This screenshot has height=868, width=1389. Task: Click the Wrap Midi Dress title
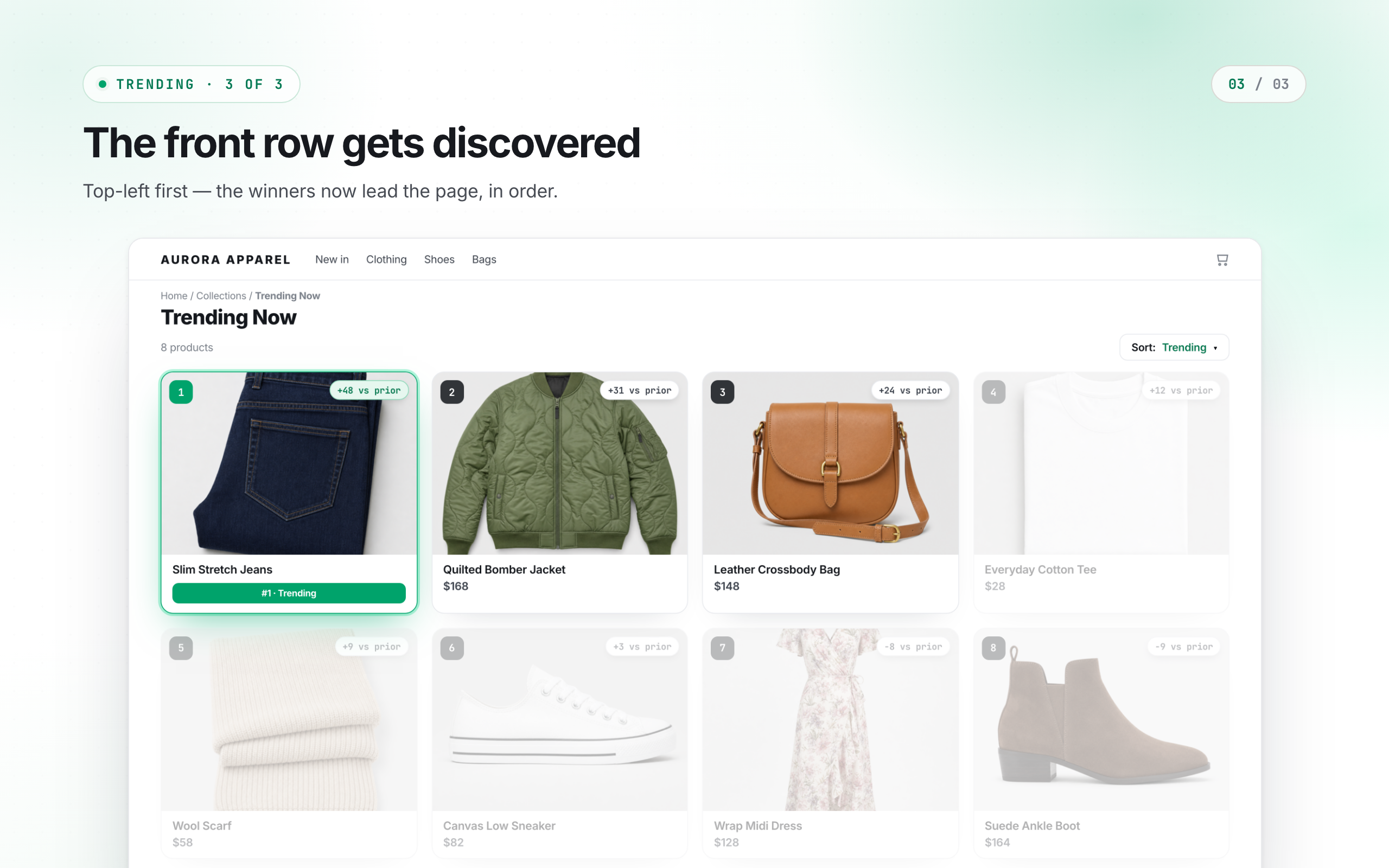(757, 826)
